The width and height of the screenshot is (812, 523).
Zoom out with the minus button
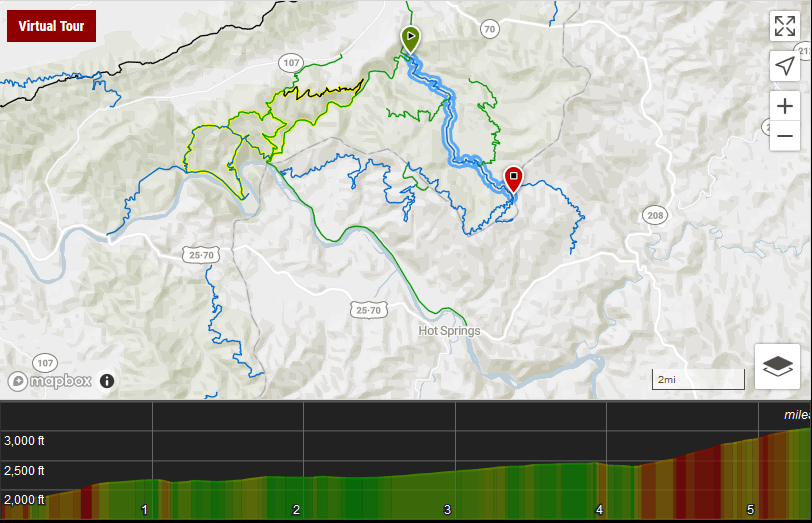pyautogui.click(x=785, y=136)
